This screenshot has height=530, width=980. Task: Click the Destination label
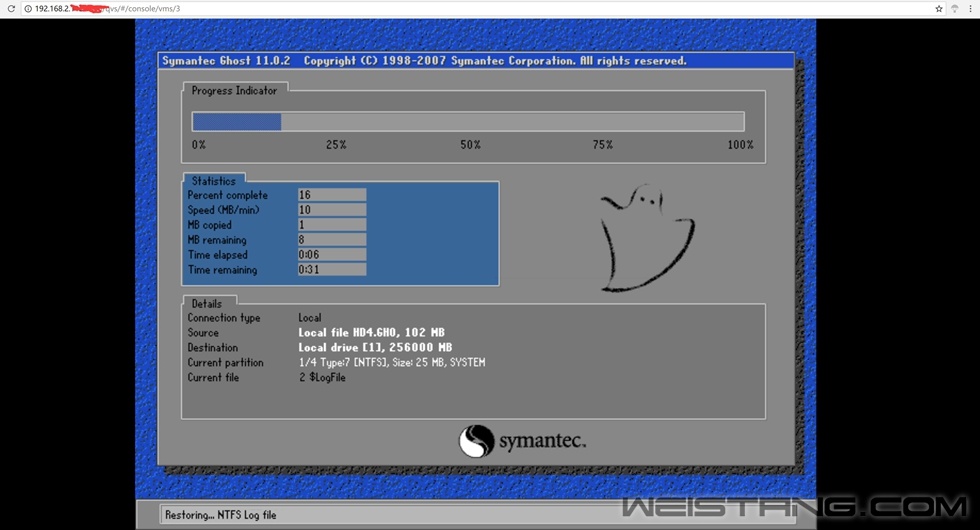pyautogui.click(x=212, y=348)
